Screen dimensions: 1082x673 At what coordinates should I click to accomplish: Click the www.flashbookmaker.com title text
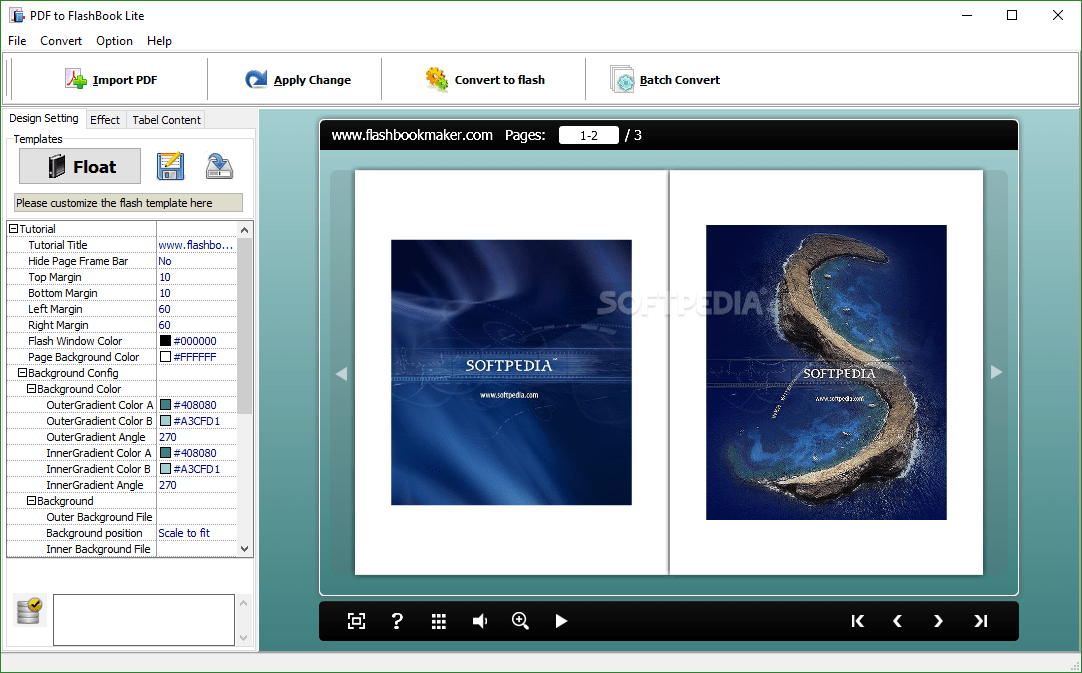click(412, 135)
